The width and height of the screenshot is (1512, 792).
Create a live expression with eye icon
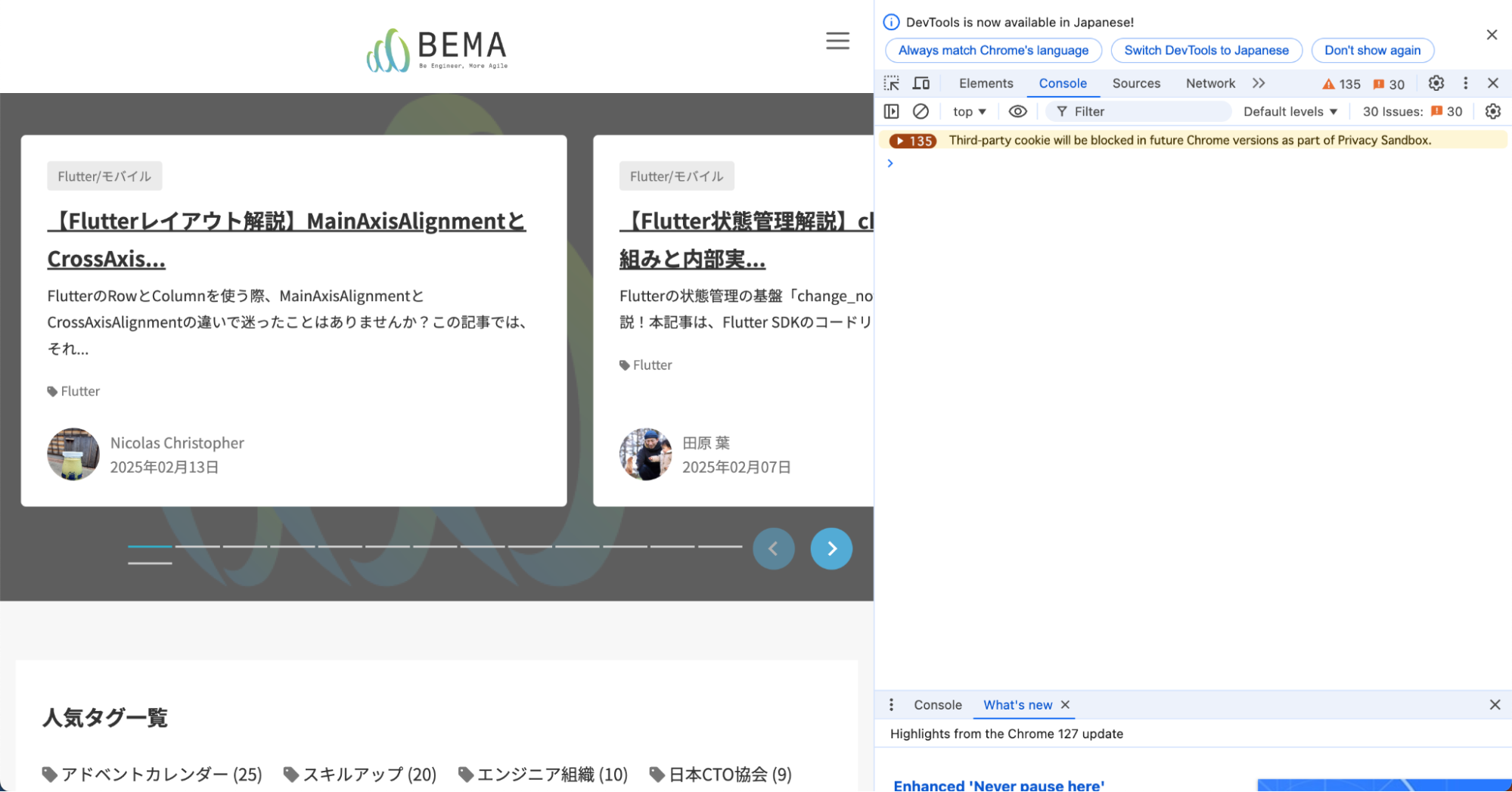click(x=1017, y=111)
